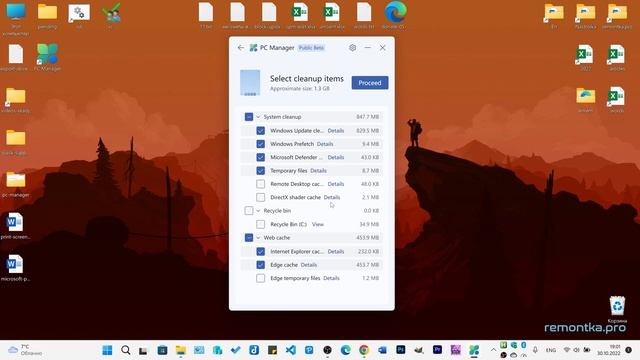
Task: Select the microsoft-p Word document icon
Action: click(x=16, y=268)
